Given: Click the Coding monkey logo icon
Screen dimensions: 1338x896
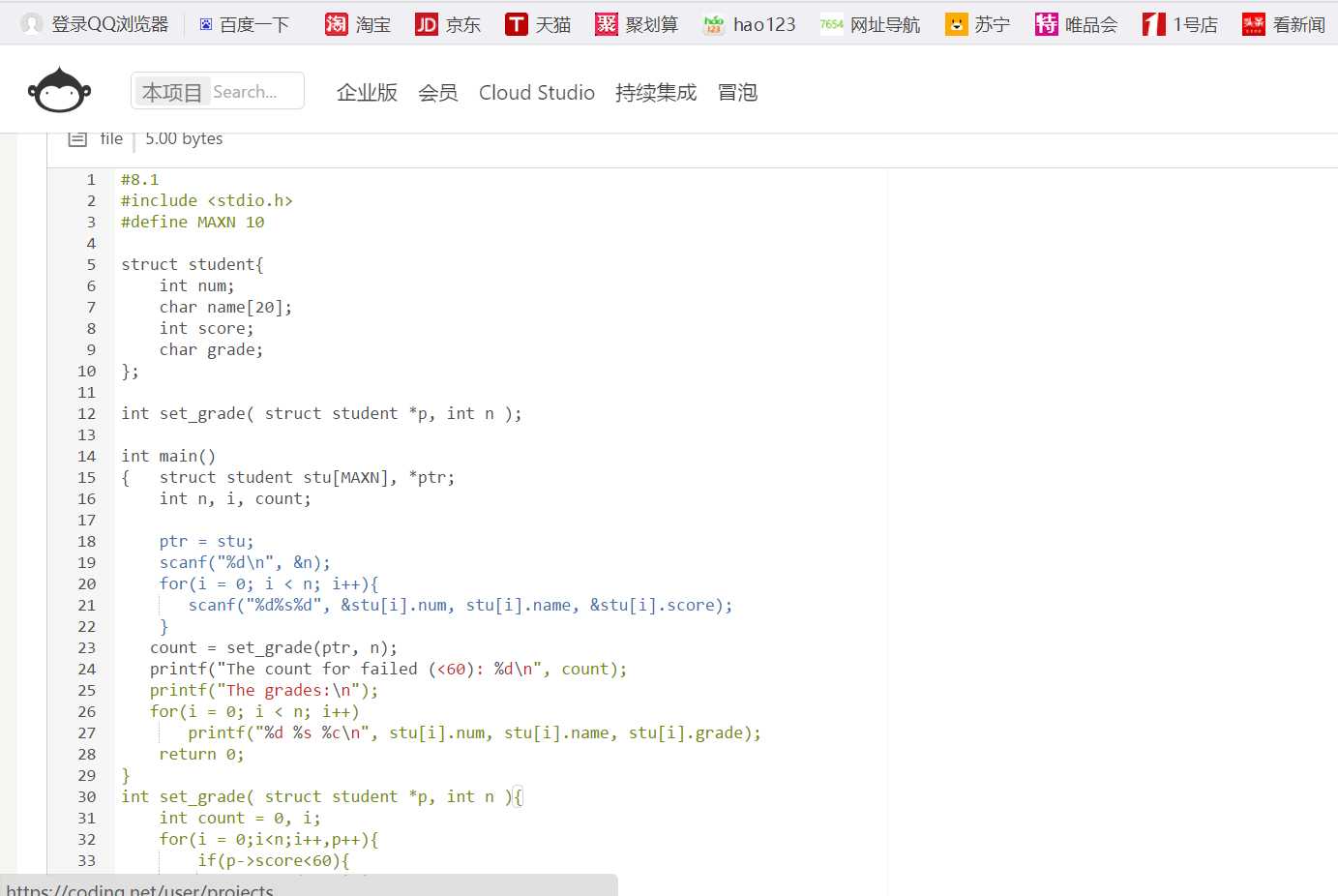Looking at the screenshot, I should [x=60, y=91].
